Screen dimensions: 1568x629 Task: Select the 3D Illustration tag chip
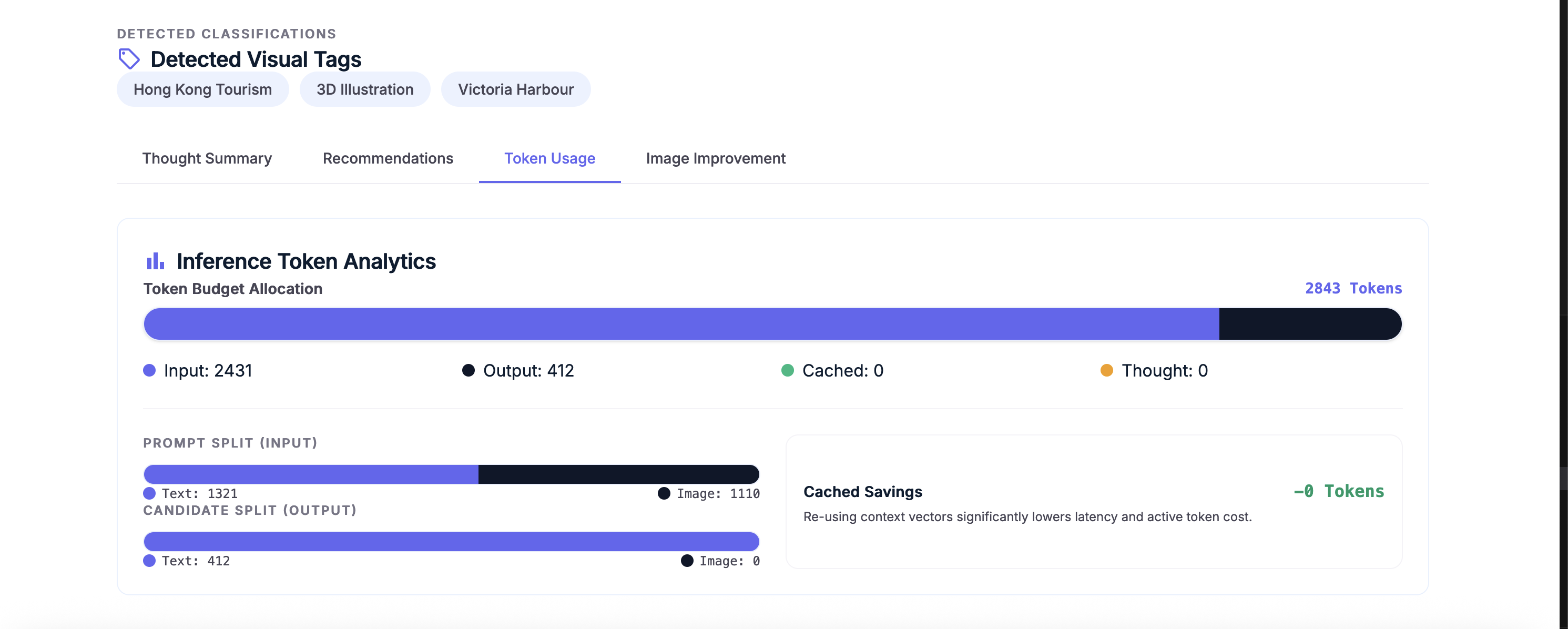point(364,89)
